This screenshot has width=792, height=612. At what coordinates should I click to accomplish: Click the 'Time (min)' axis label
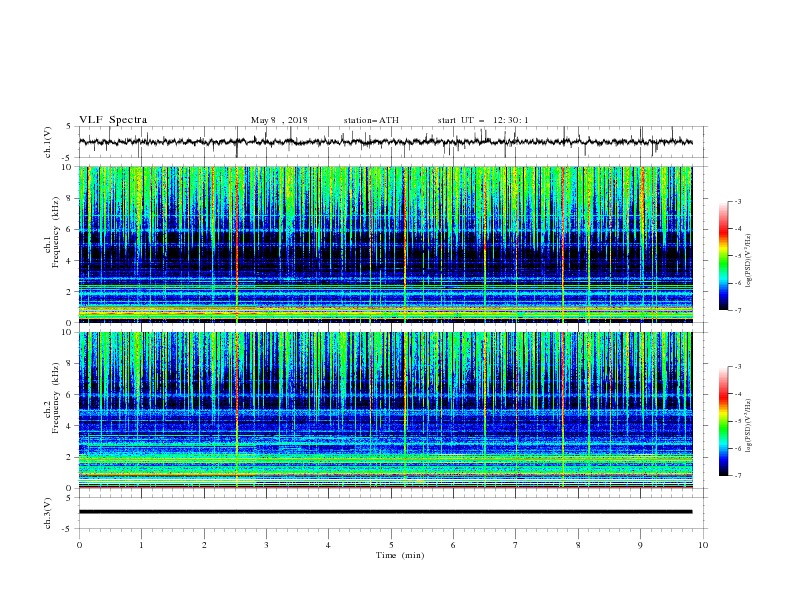[400, 555]
